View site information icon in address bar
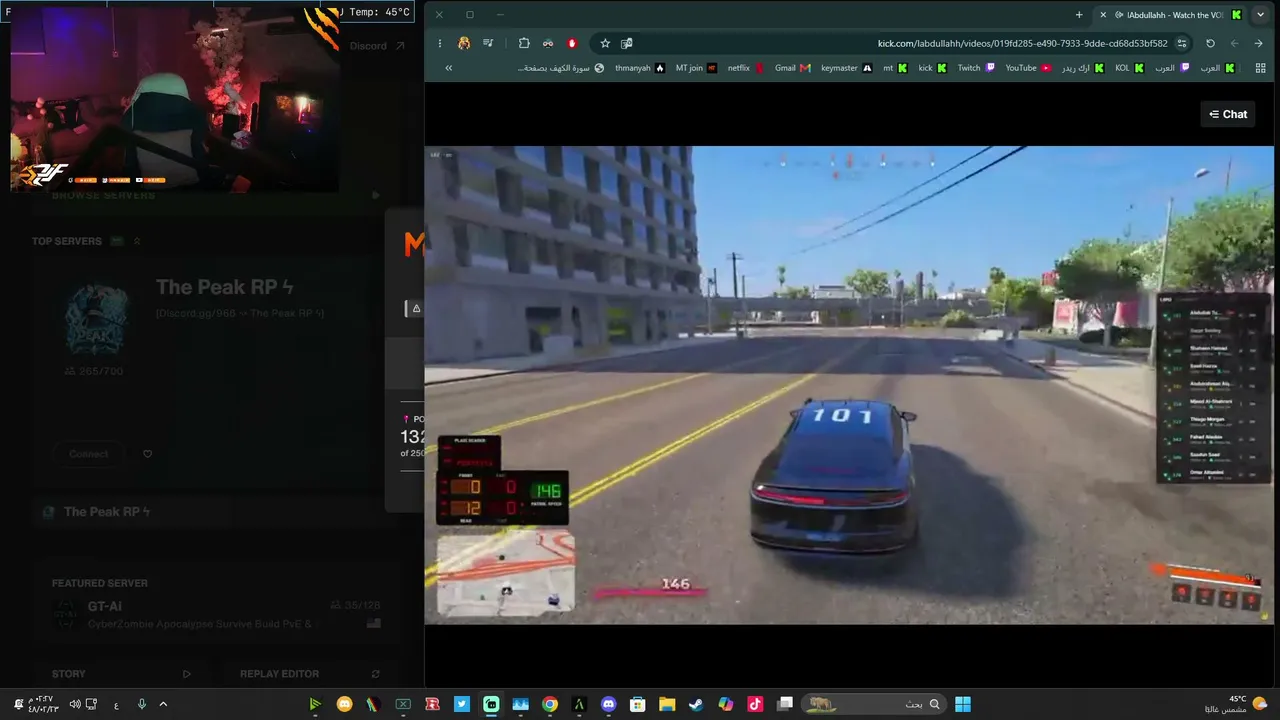 pyautogui.click(x=1182, y=43)
